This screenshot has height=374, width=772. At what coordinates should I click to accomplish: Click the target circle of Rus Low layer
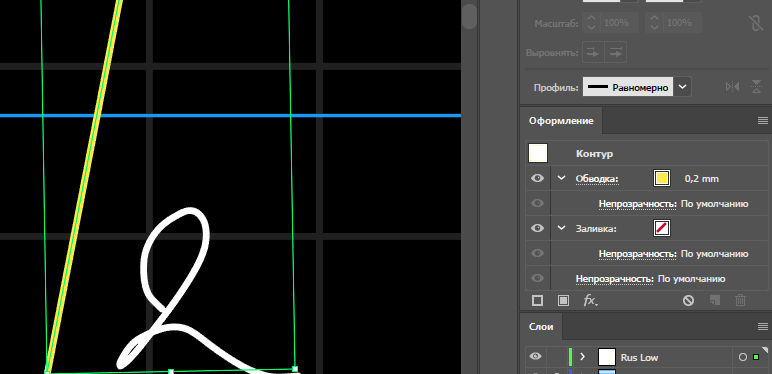click(x=743, y=357)
